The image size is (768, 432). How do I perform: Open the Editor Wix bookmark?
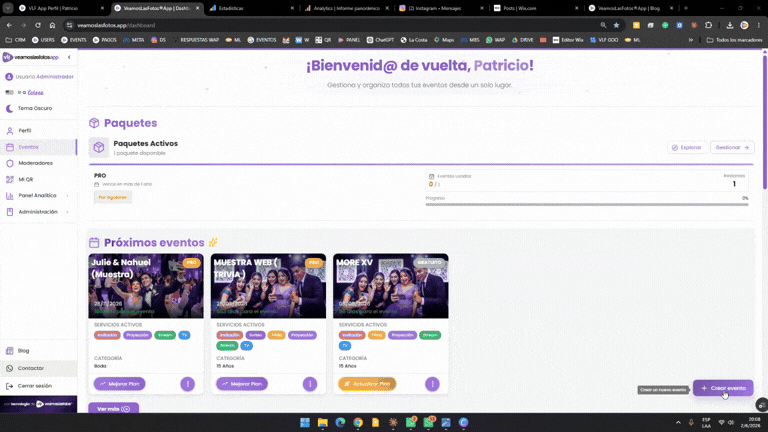(x=568, y=40)
